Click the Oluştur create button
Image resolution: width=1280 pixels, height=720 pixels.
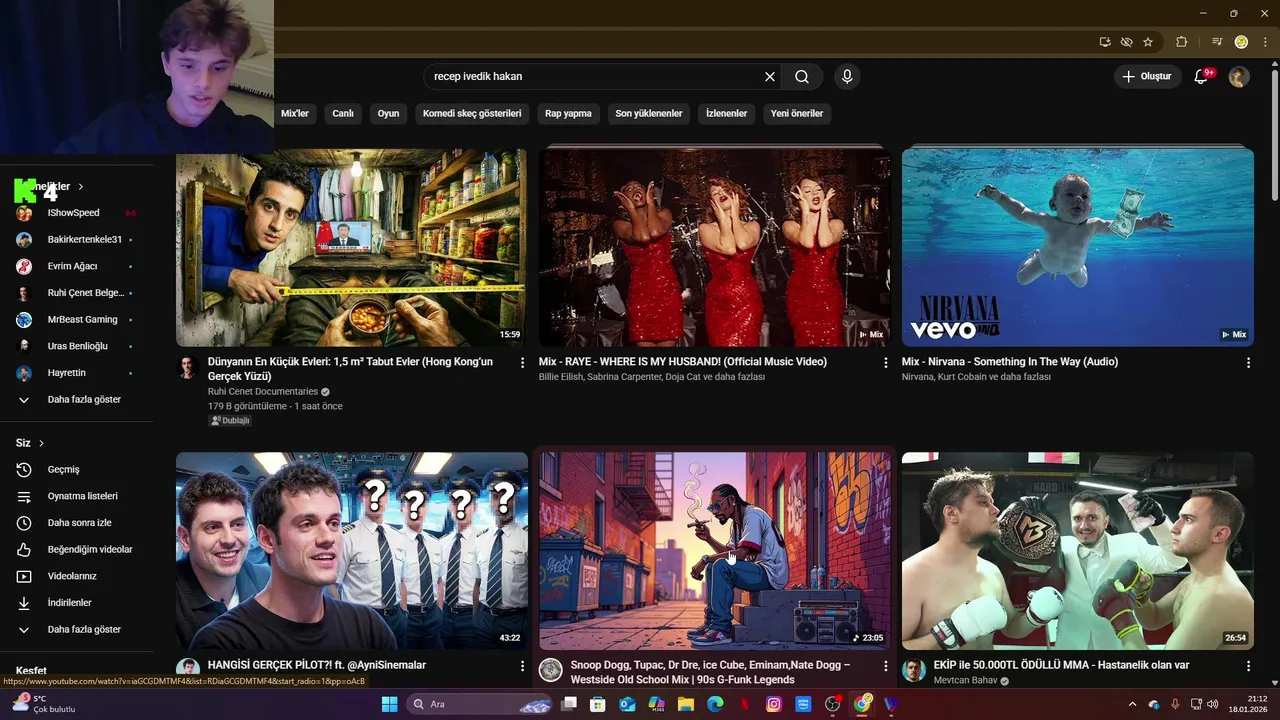point(1147,76)
